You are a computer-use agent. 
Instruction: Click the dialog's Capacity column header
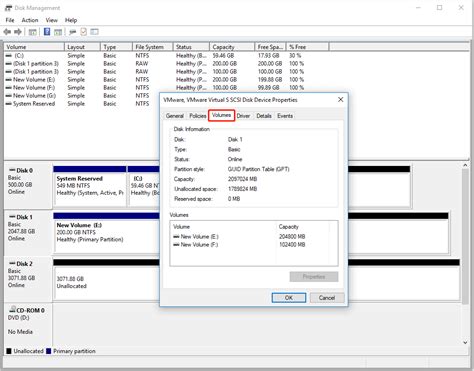click(303, 227)
